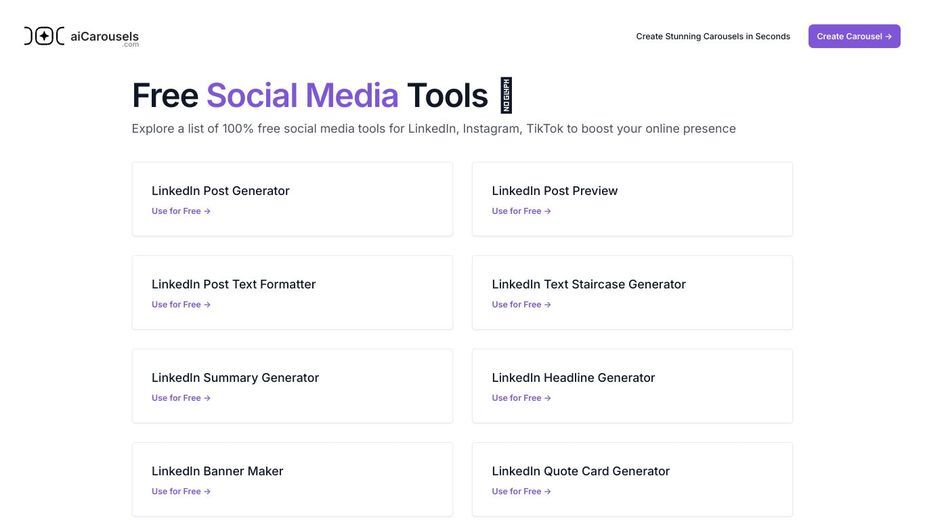This screenshot has height=520, width=925.
Task: Click Use for Free under Text Staircase Generator
Action: (x=521, y=305)
